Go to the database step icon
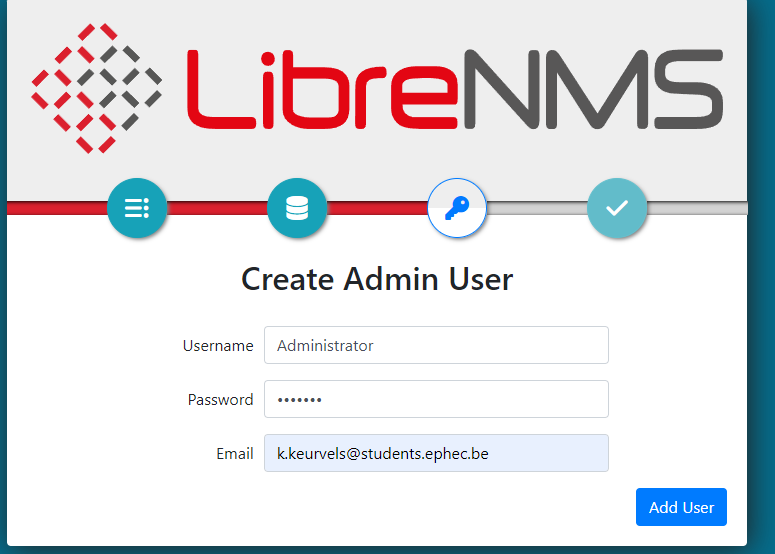 tap(297, 208)
